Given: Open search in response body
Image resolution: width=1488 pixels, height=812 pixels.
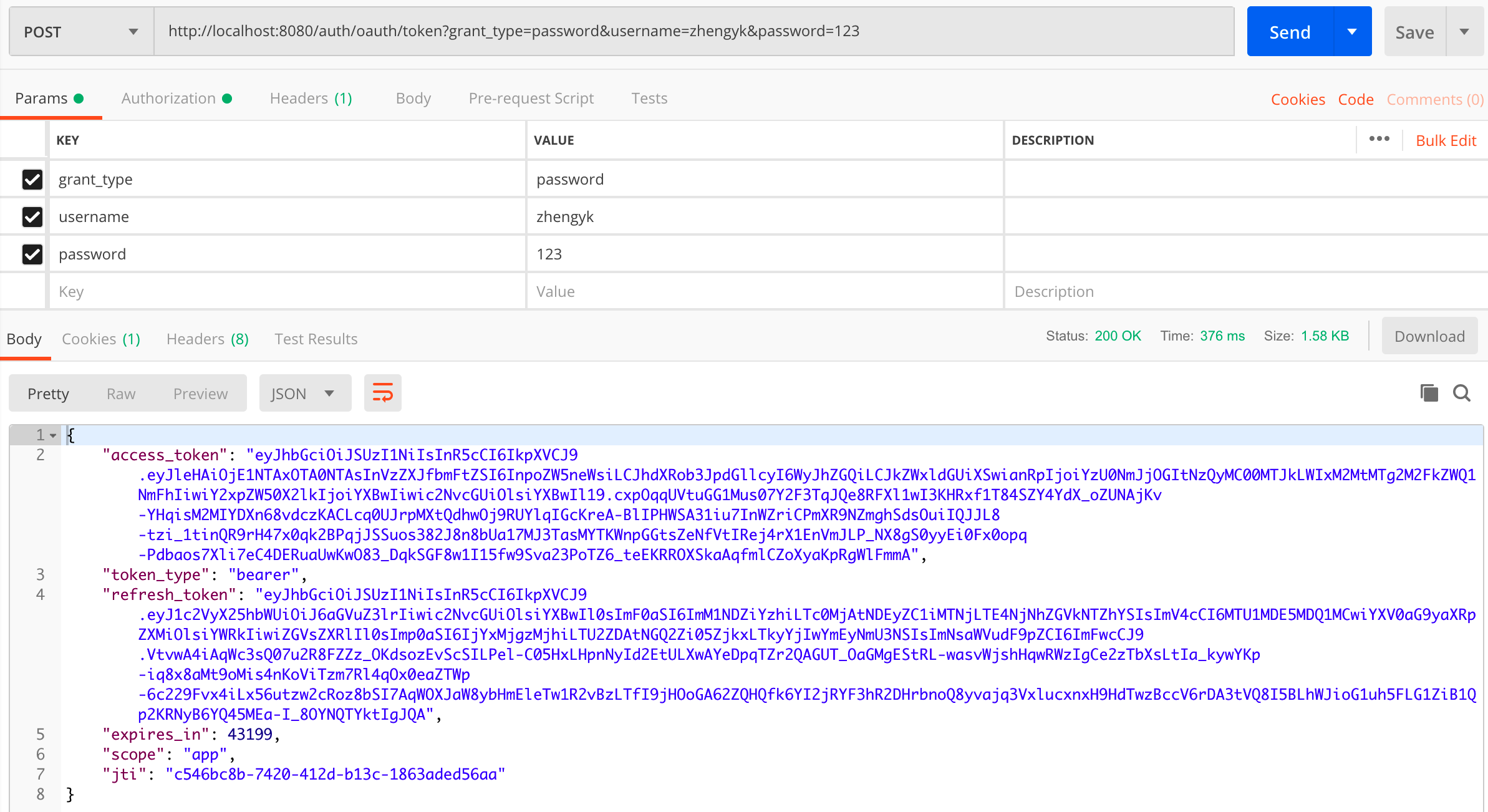Looking at the screenshot, I should coord(1462,394).
